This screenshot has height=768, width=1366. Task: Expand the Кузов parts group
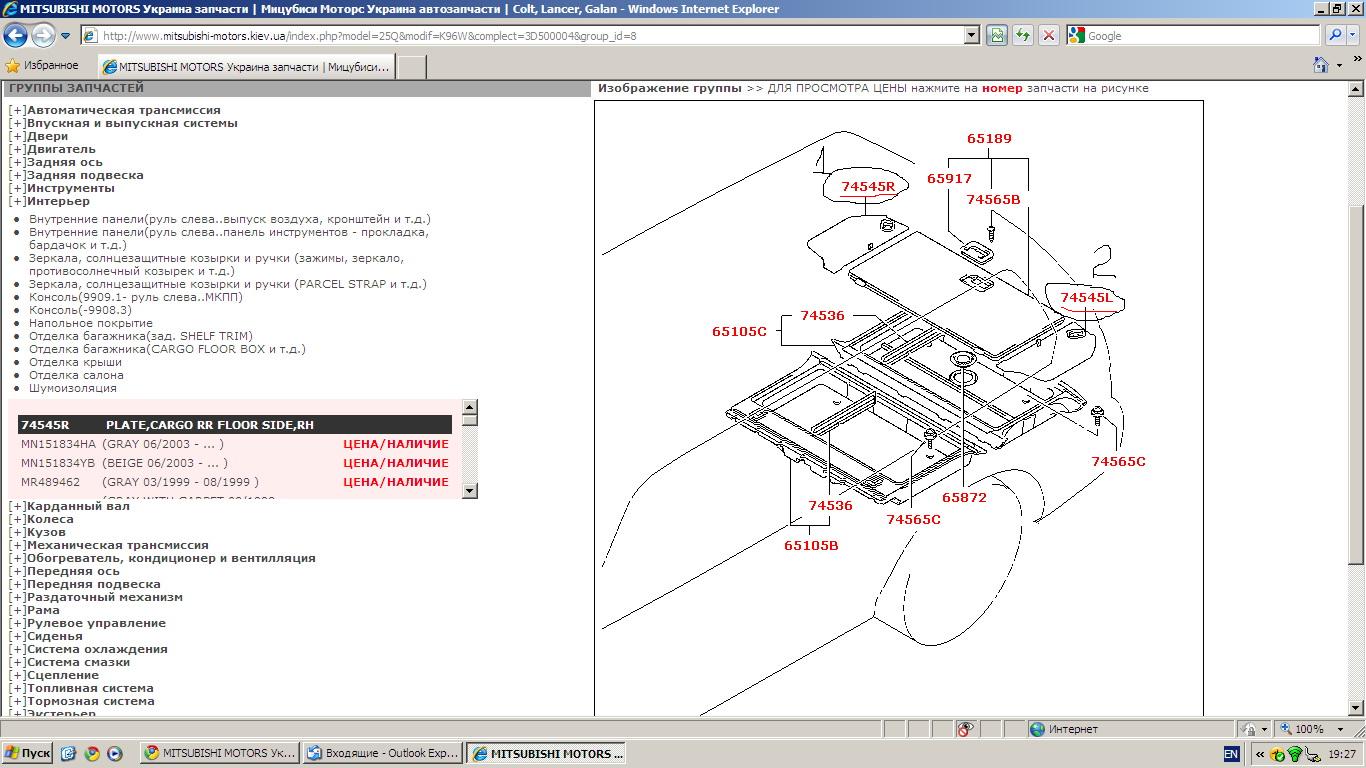tap(17, 533)
